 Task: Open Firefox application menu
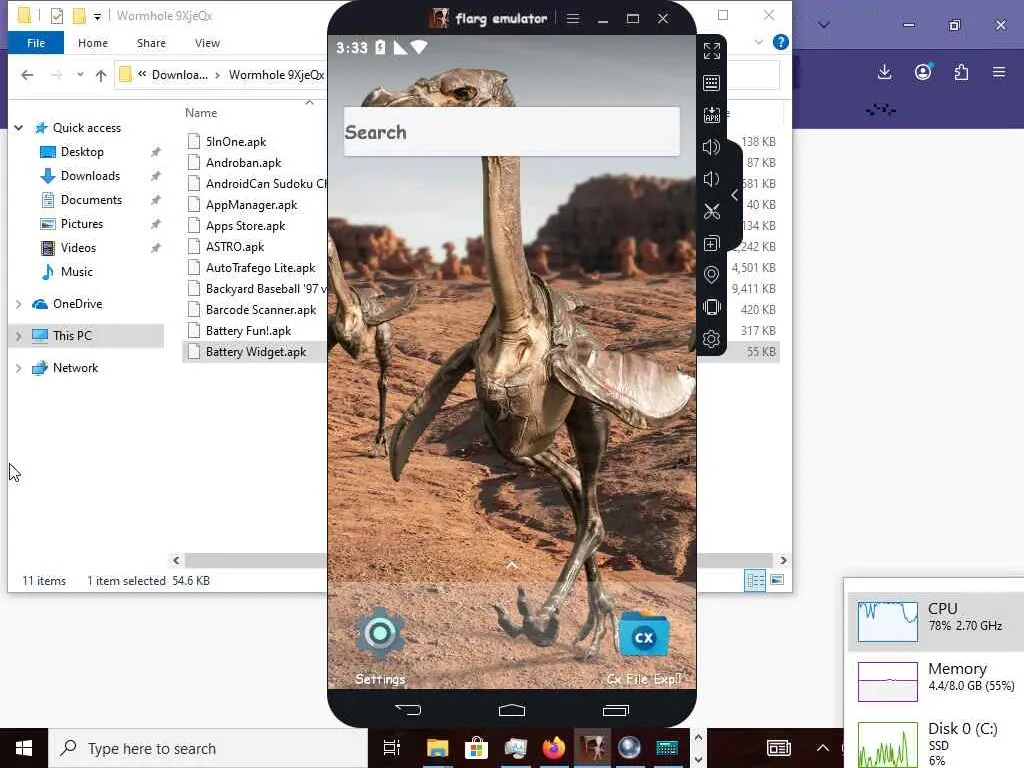coord(999,72)
